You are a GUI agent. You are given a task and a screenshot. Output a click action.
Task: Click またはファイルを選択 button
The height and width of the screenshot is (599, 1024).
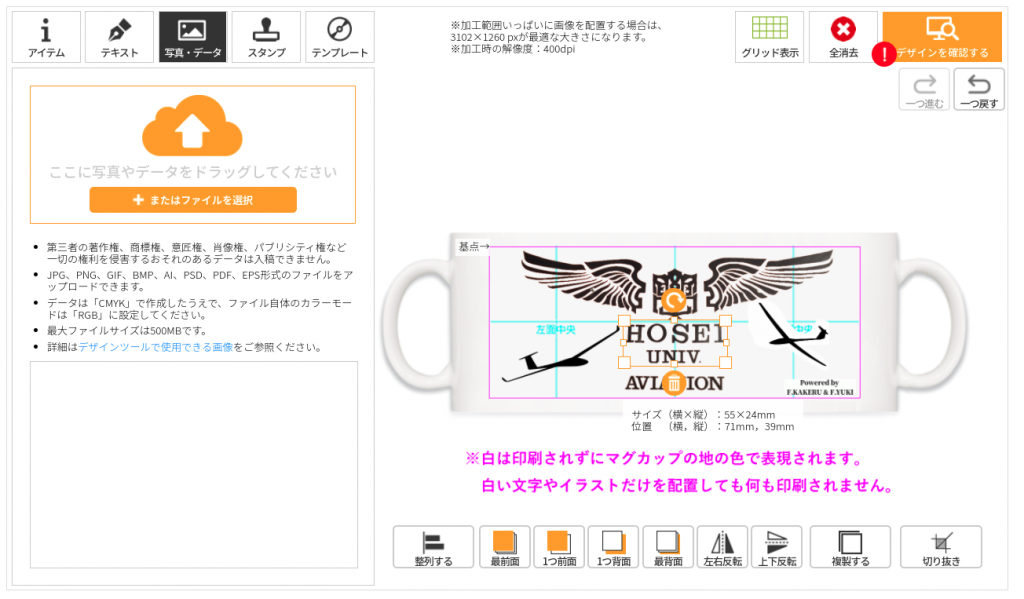tap(193, 200)
